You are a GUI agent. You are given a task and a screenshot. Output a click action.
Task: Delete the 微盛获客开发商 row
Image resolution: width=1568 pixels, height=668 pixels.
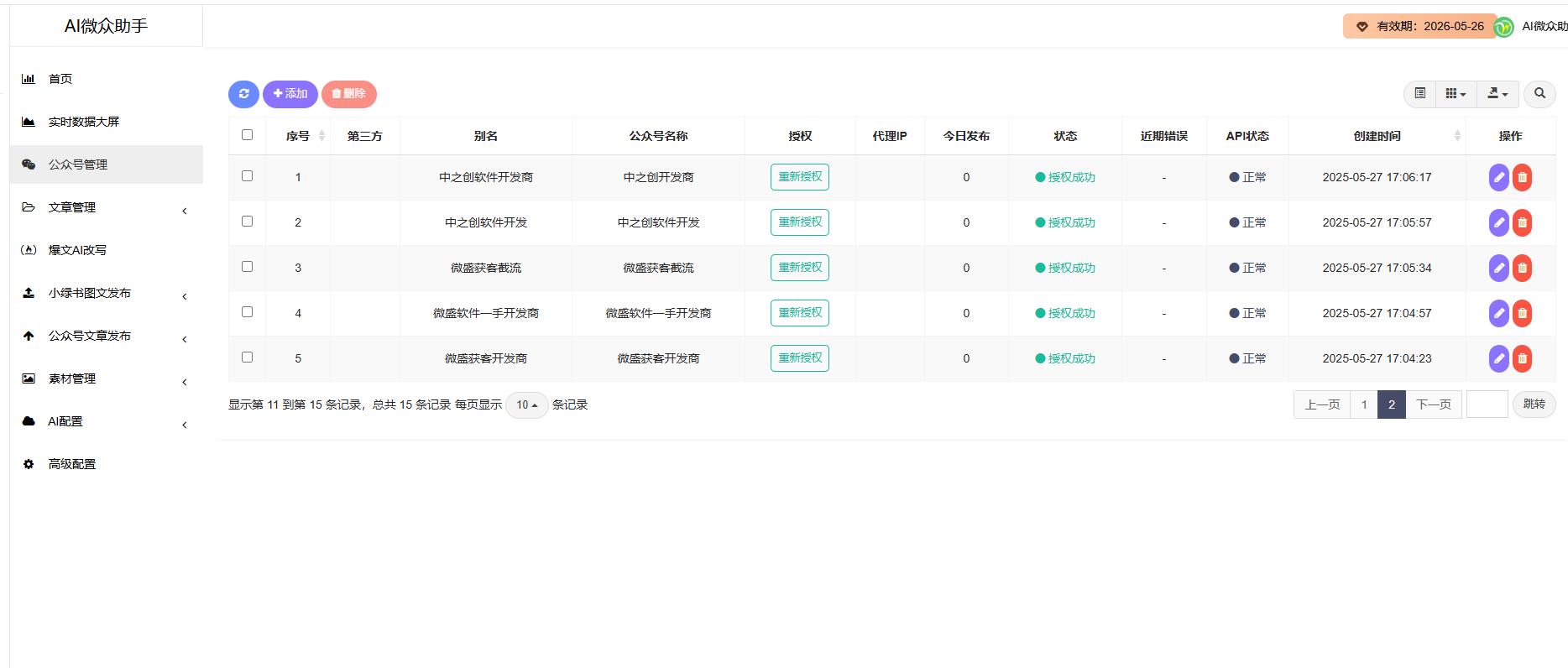tap(1522, 358)
